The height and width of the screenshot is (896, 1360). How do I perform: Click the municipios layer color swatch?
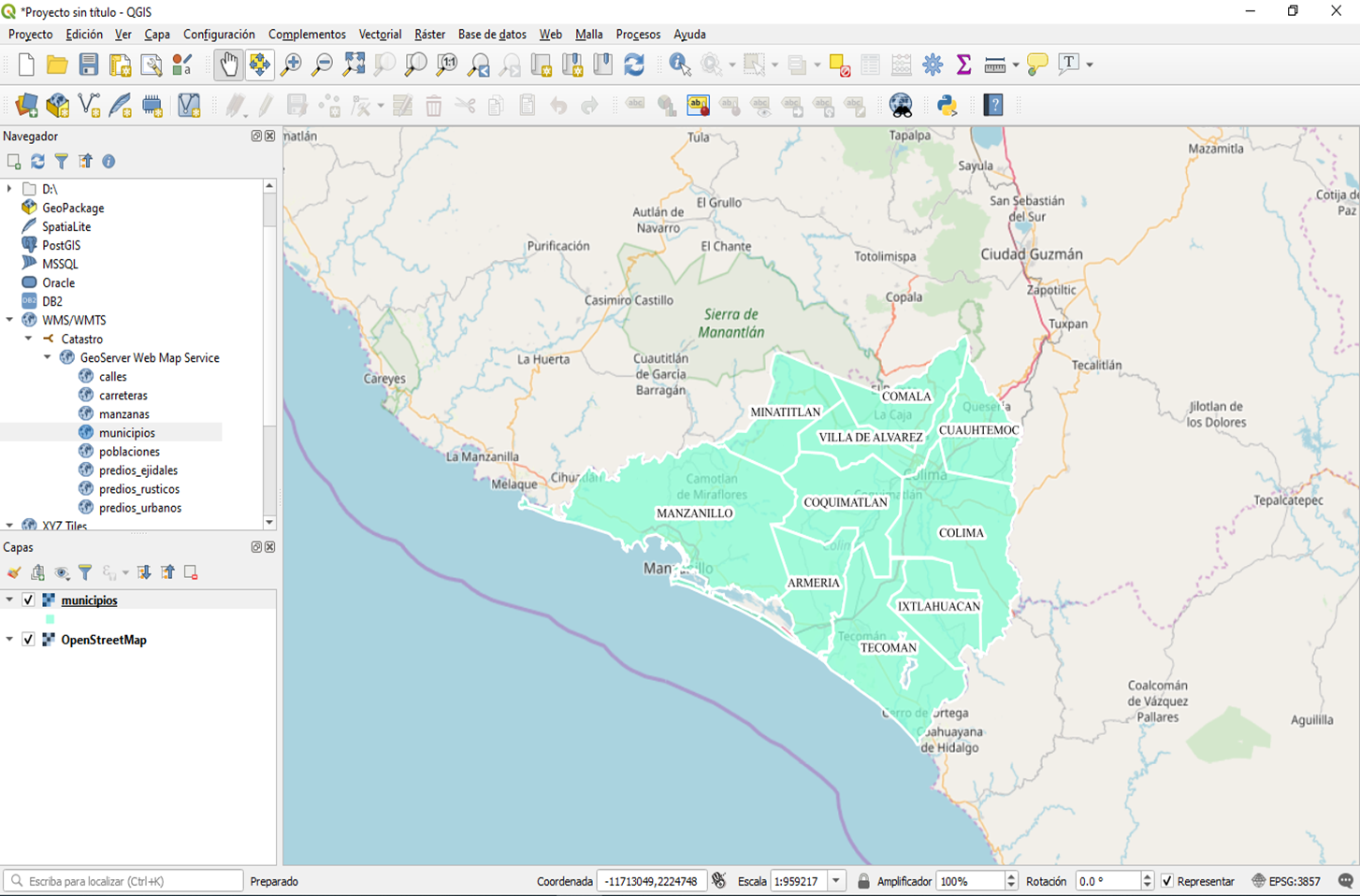tap(50, 619)
